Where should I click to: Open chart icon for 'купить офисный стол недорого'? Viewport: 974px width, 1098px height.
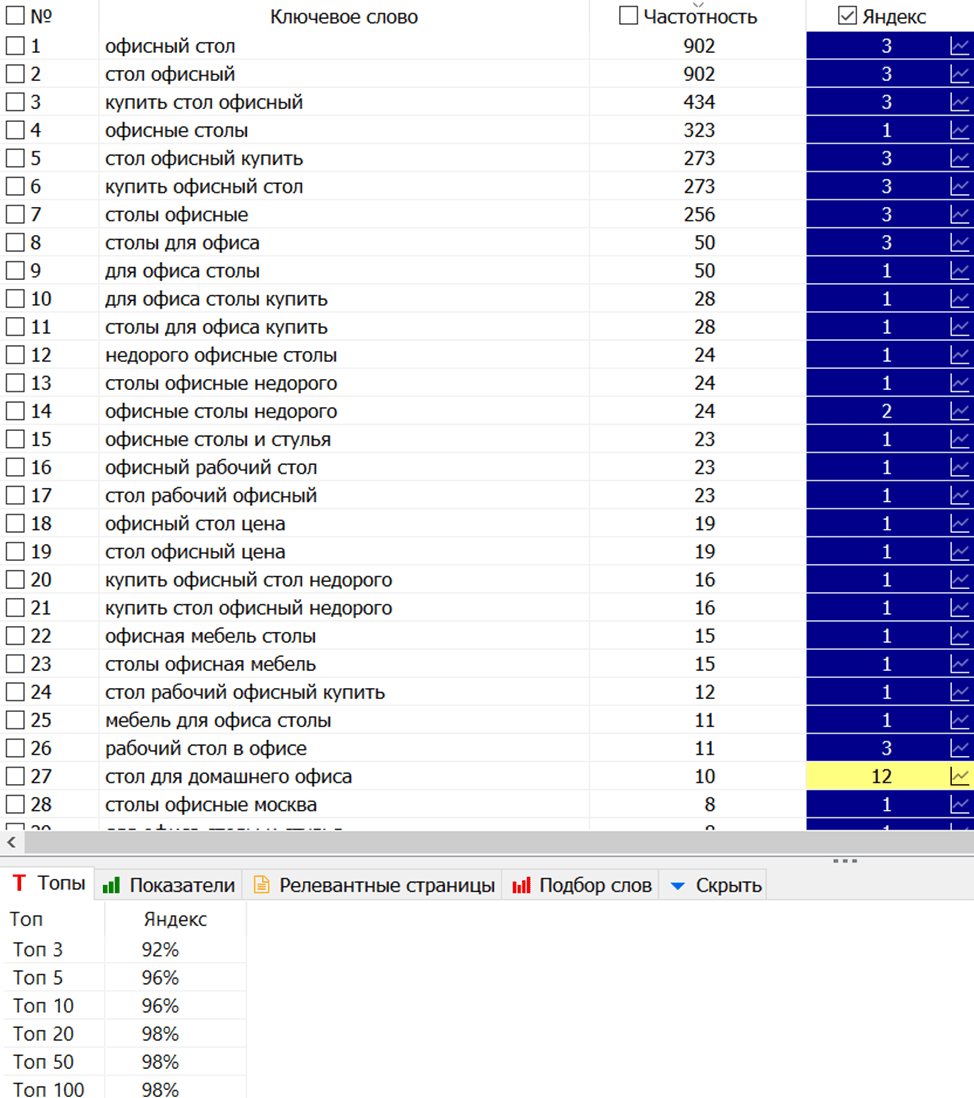(x=959, y=580)
